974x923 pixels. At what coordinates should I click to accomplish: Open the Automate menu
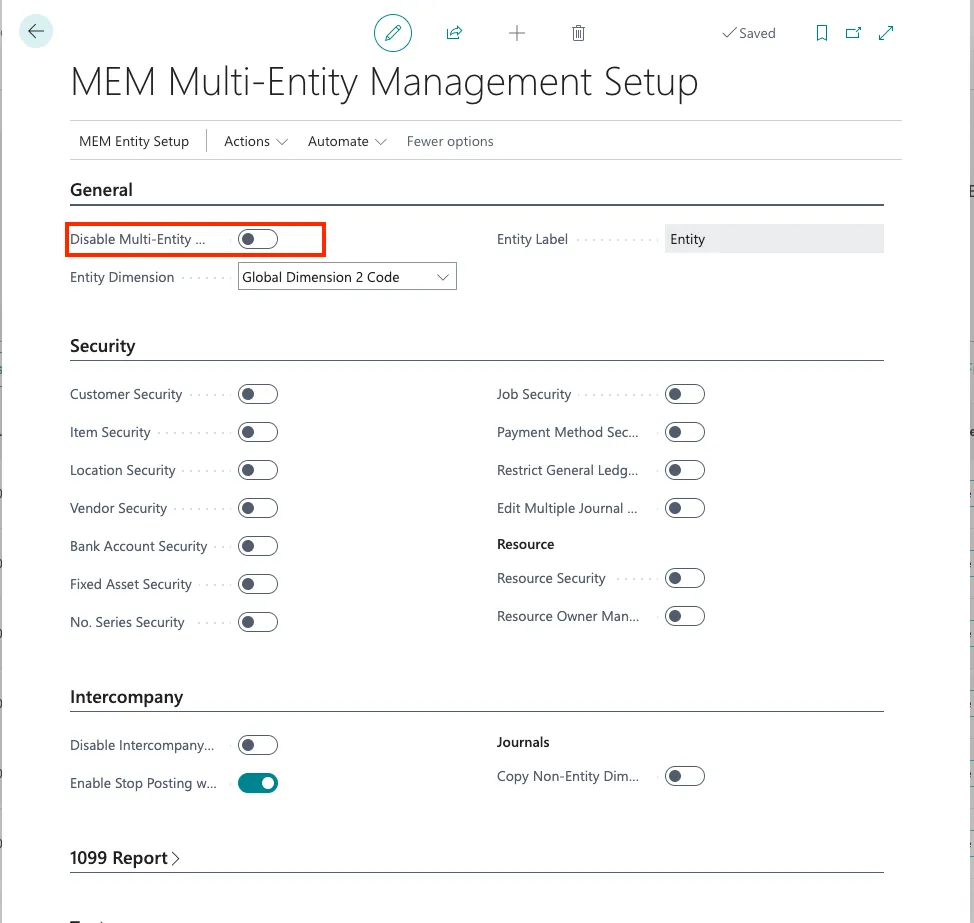click(347, 141)
